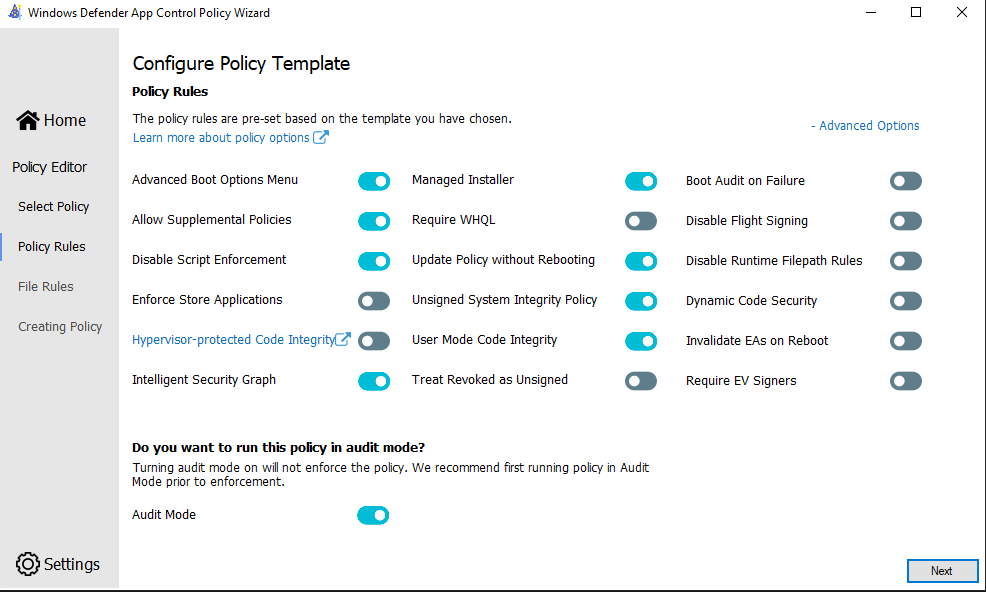Screen dimensions: 986x592
Task: Disable the Managed Installer toggle
Action: click(x=641, y=181)
